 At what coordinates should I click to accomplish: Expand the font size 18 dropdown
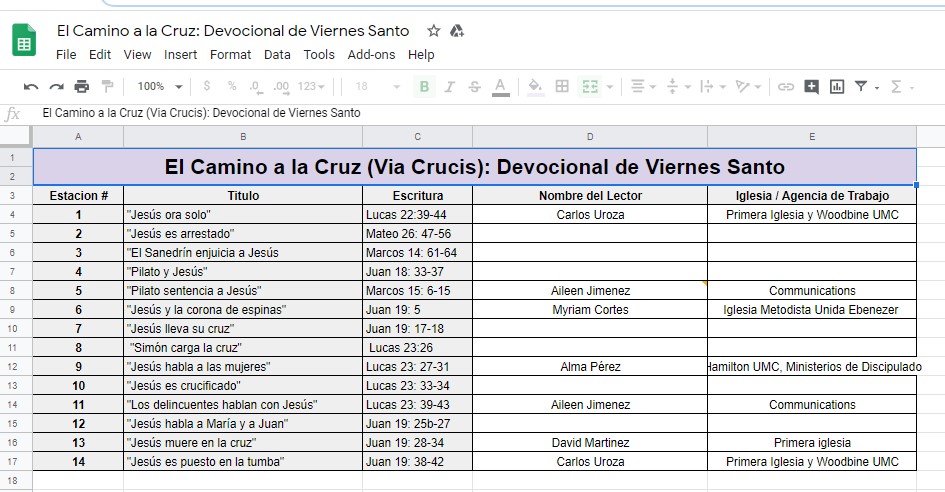(377, 87)
